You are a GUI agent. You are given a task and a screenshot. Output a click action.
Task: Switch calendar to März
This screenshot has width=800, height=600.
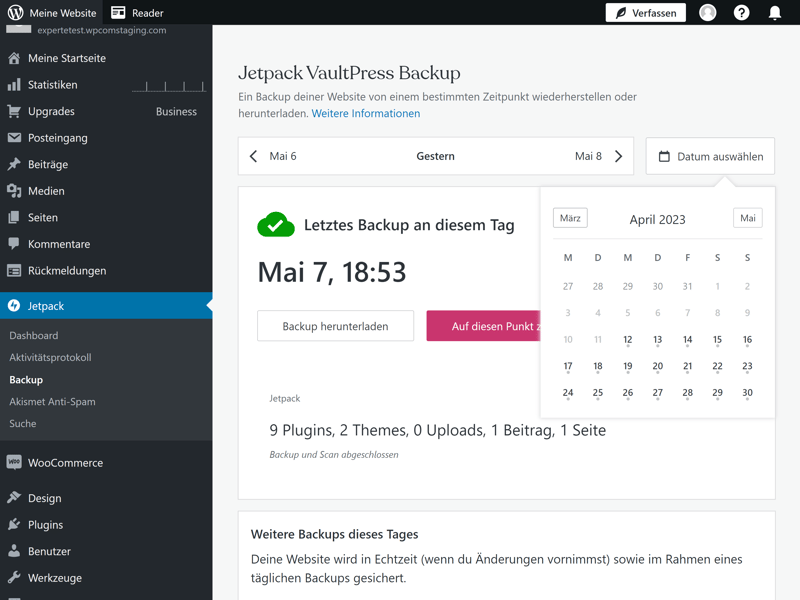click(x=570, y=218)
